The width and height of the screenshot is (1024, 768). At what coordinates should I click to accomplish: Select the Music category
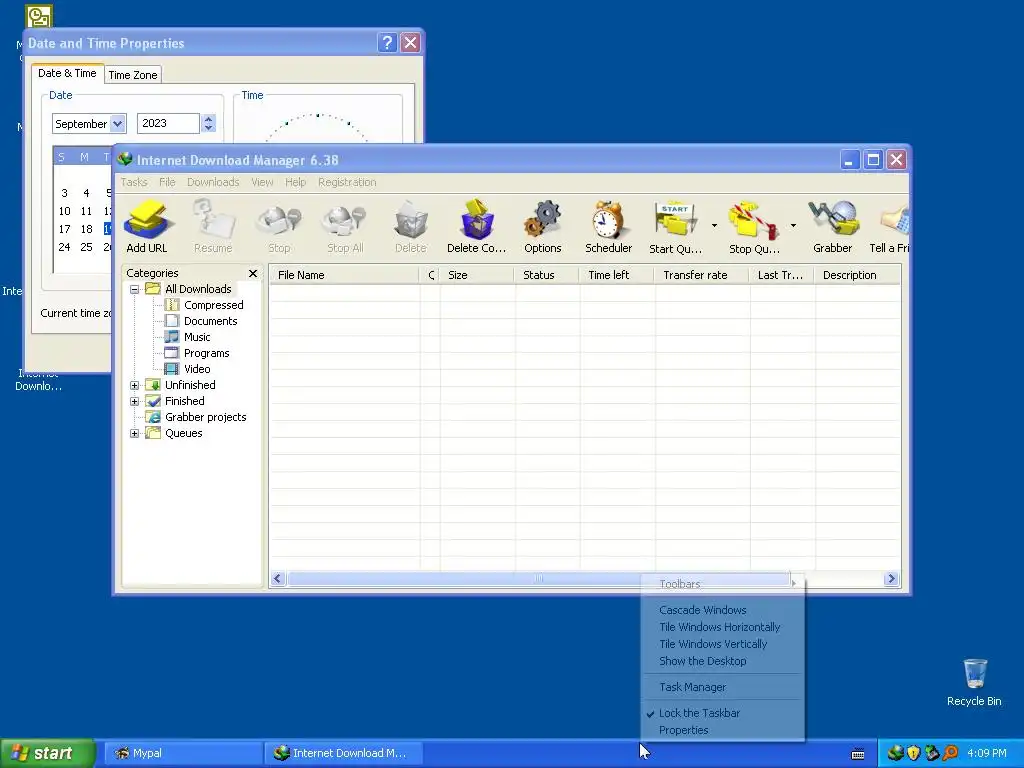coord(197,337)
